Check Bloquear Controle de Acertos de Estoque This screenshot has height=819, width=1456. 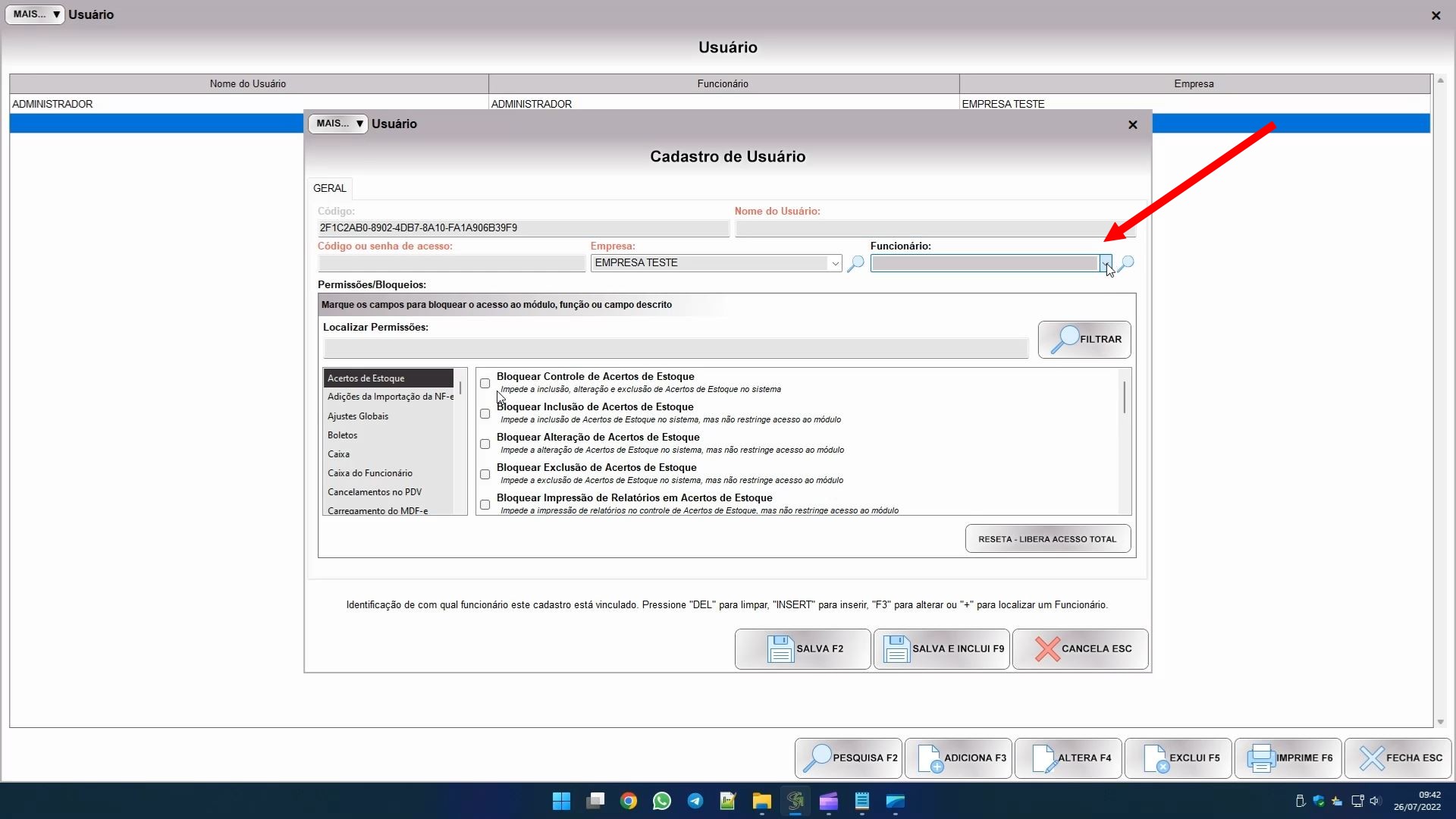click(485, 384)
